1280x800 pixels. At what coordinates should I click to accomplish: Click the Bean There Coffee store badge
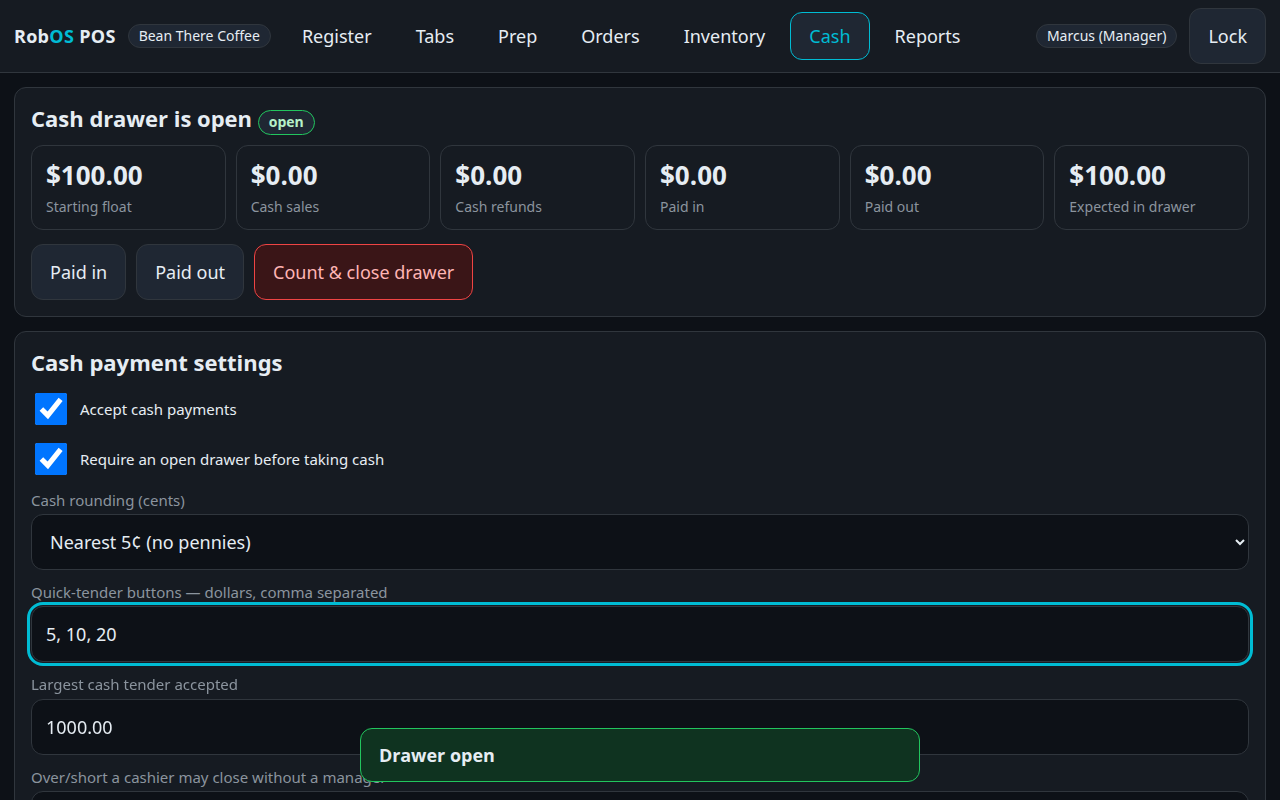tap(199, 36)
